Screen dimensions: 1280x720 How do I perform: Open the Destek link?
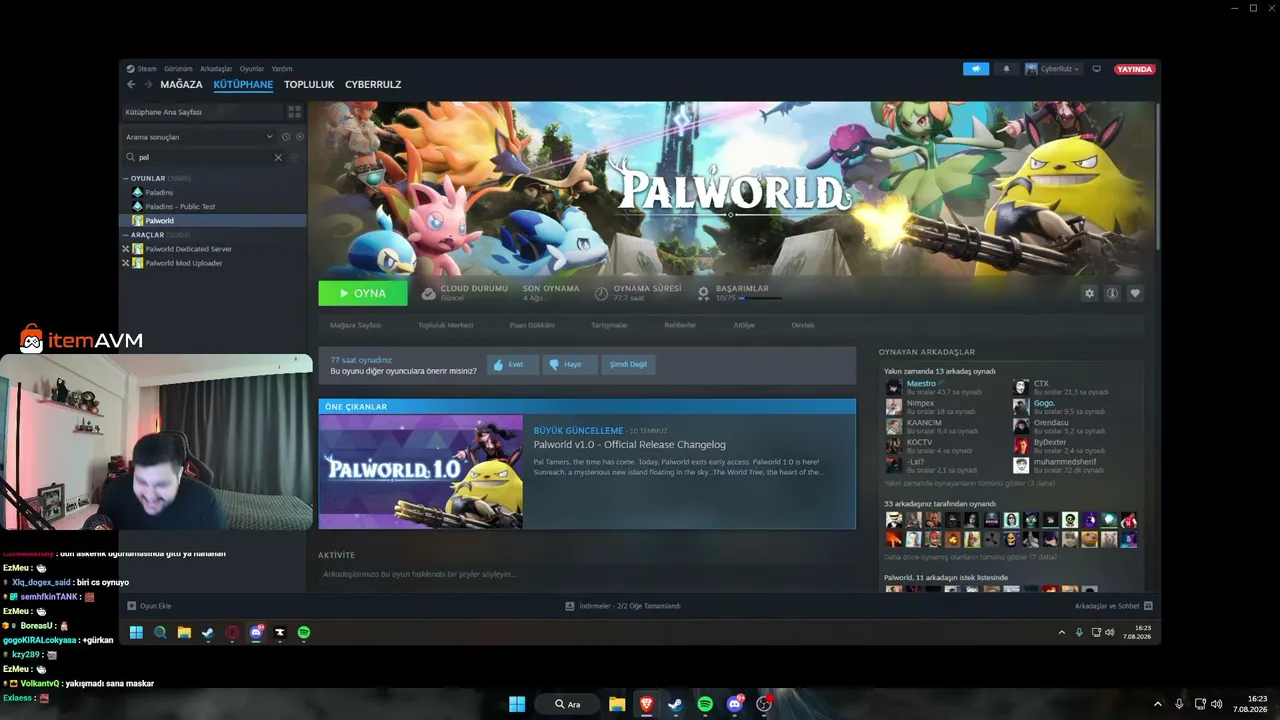(x=803, y=325)
